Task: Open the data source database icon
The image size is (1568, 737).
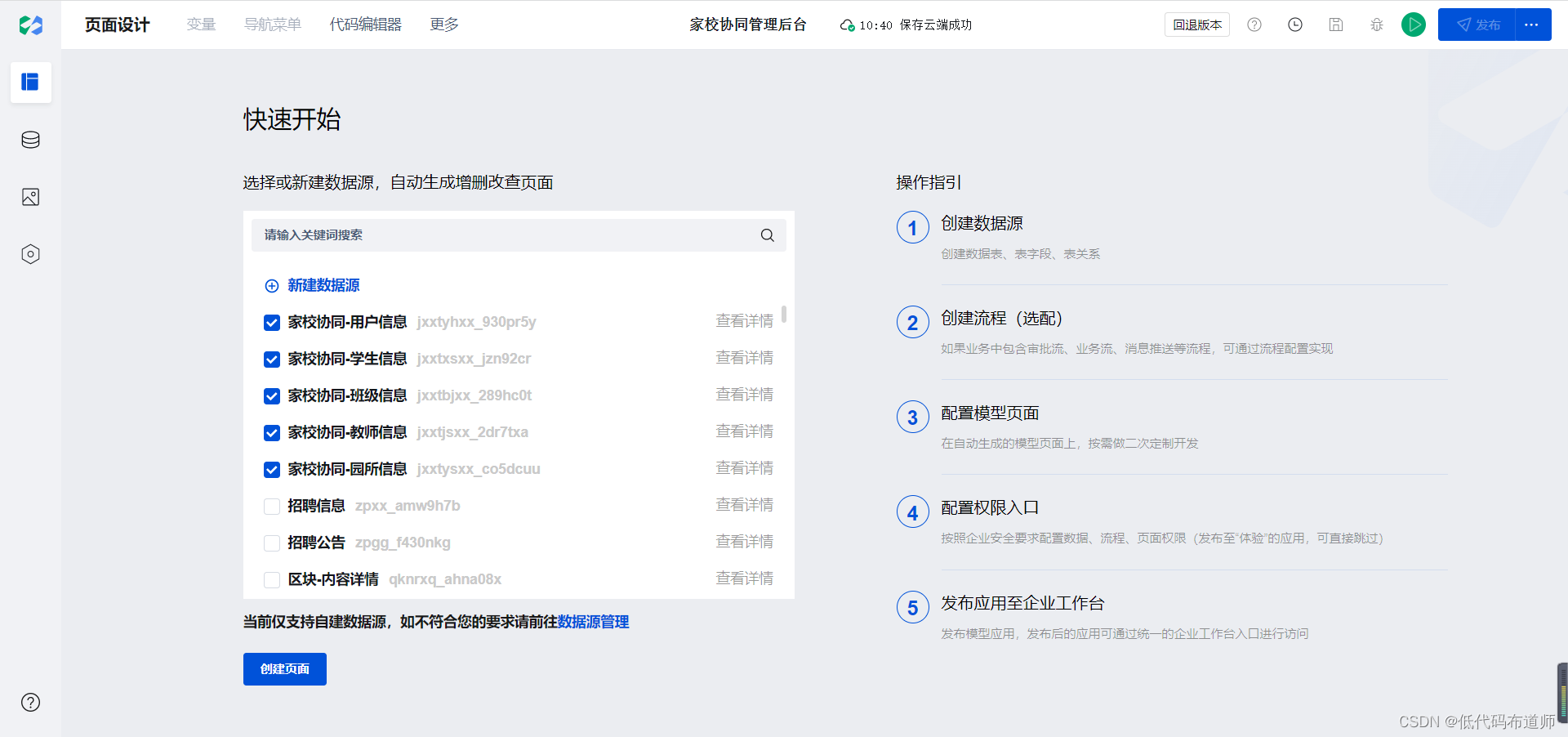Action: [x=30, y=140]
